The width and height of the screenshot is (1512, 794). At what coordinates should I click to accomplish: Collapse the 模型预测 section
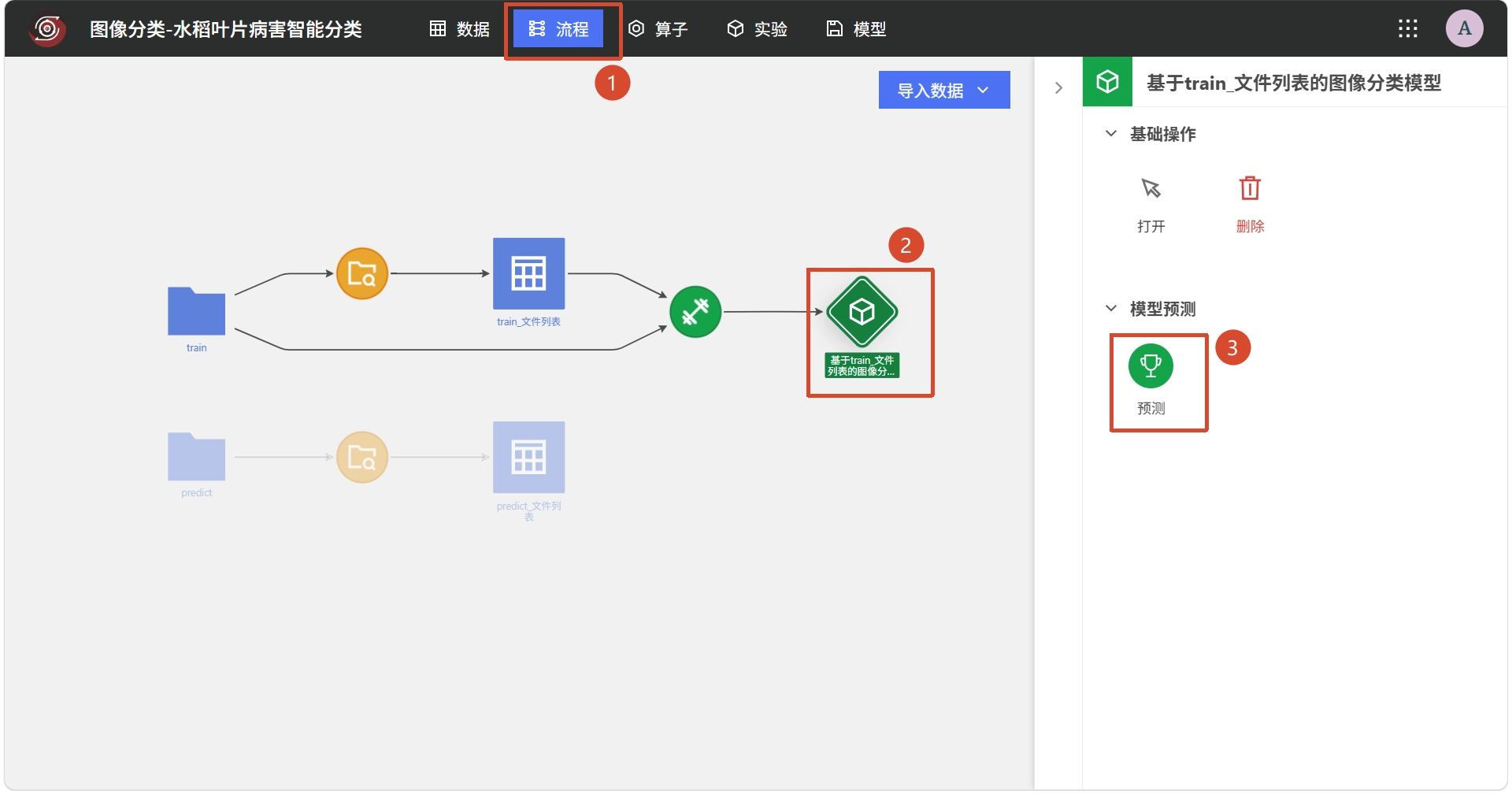(x=1111, y=309)
